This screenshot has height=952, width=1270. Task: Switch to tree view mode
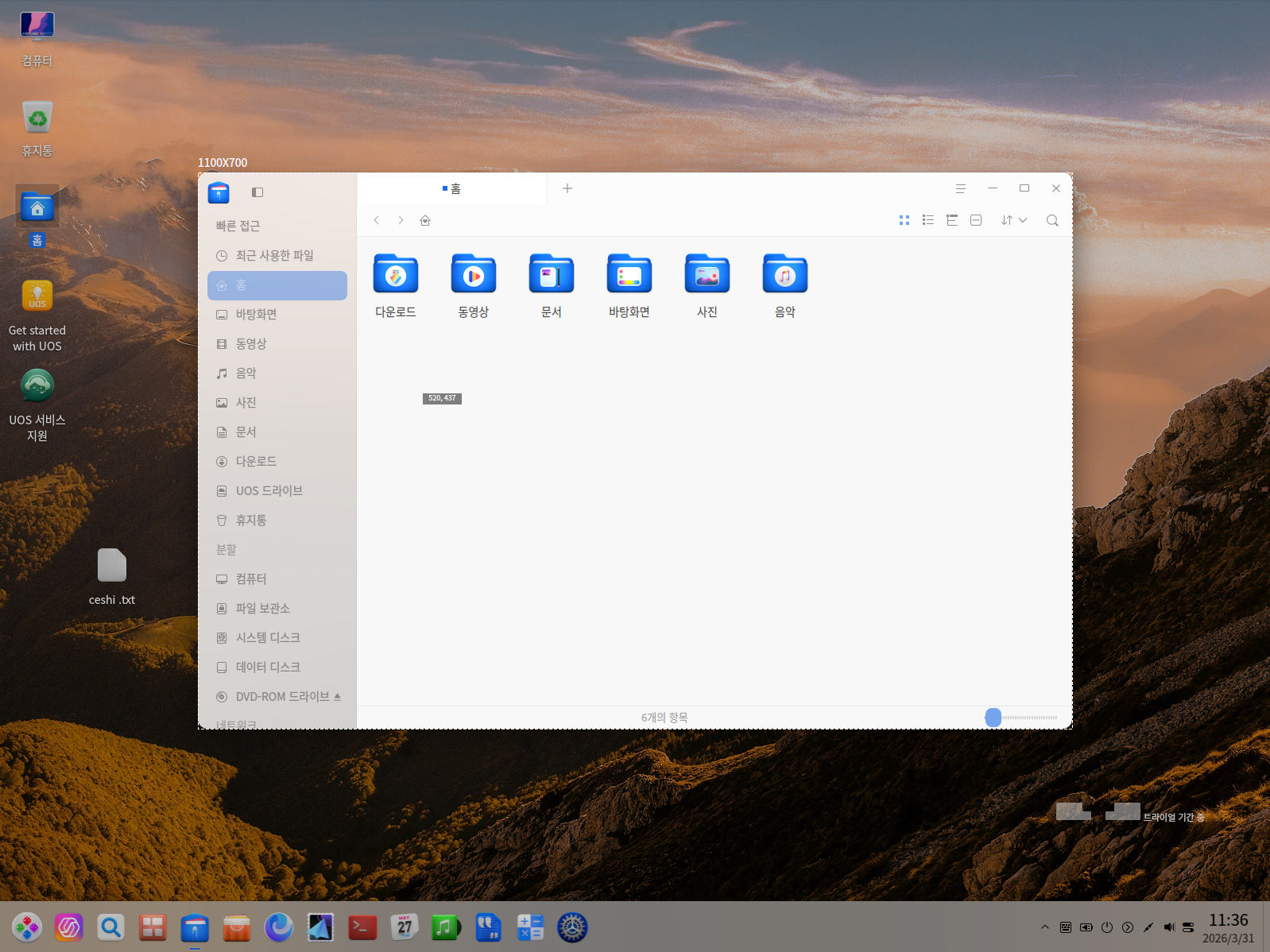point(951,220)
